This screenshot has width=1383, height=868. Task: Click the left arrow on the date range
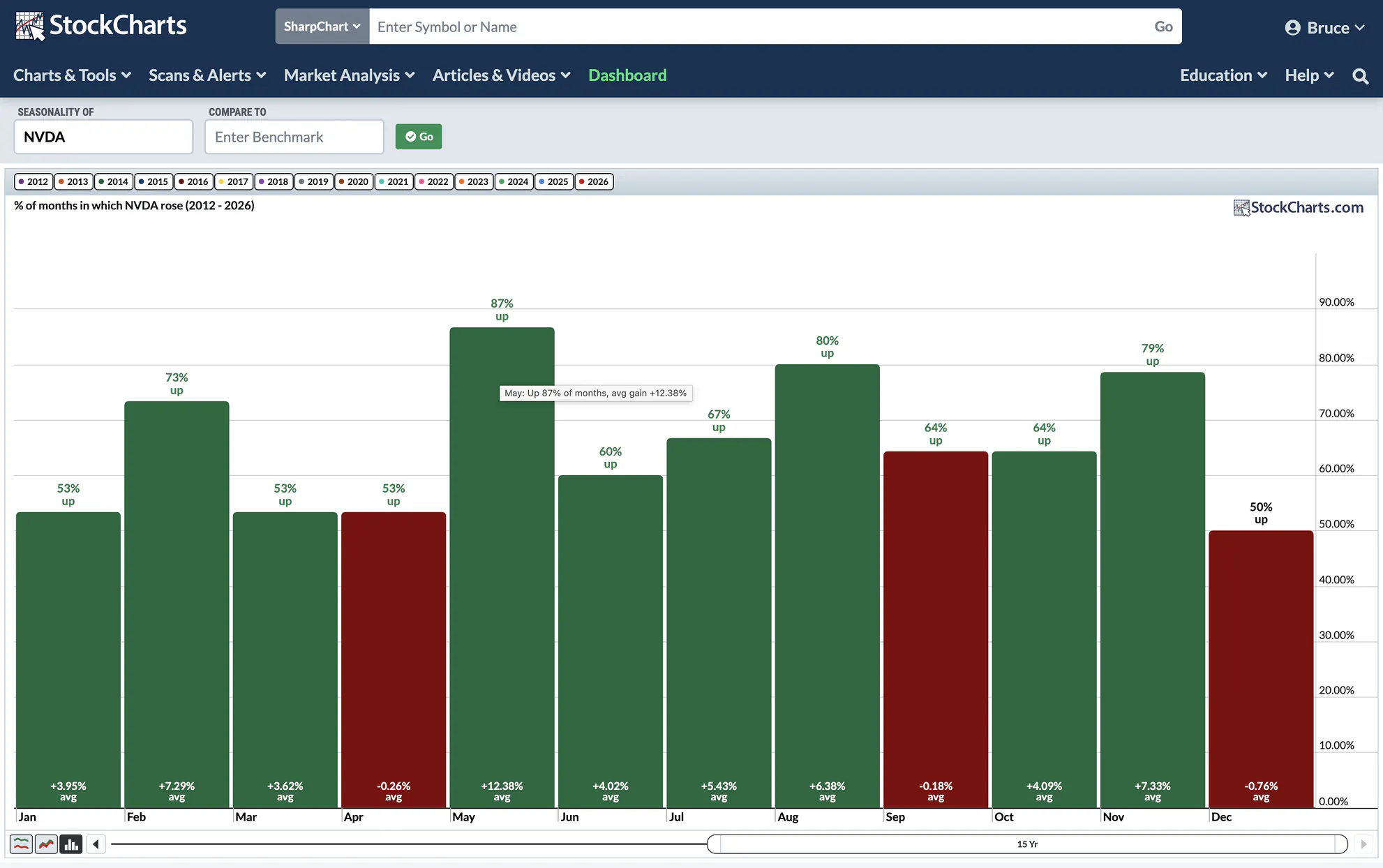pos(96,844)
